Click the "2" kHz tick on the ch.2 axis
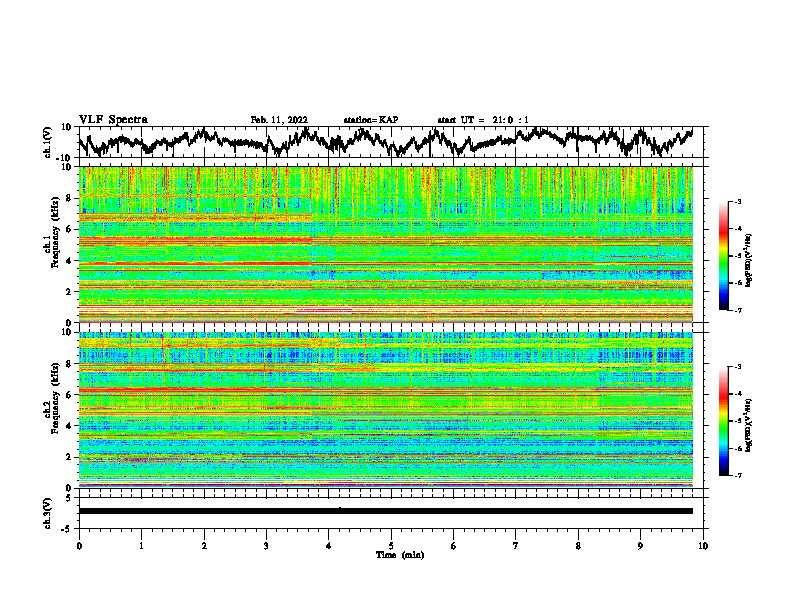This screenshot has width=792, height=612. tap(71, 457)
